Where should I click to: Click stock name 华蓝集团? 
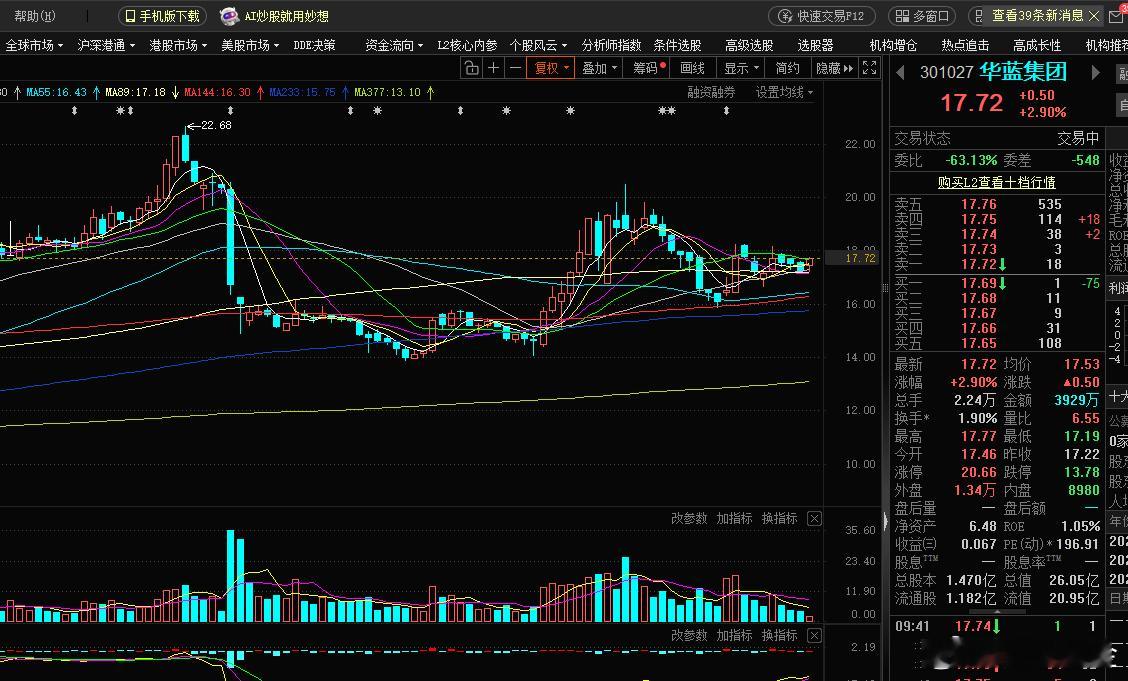point(1023,72)
